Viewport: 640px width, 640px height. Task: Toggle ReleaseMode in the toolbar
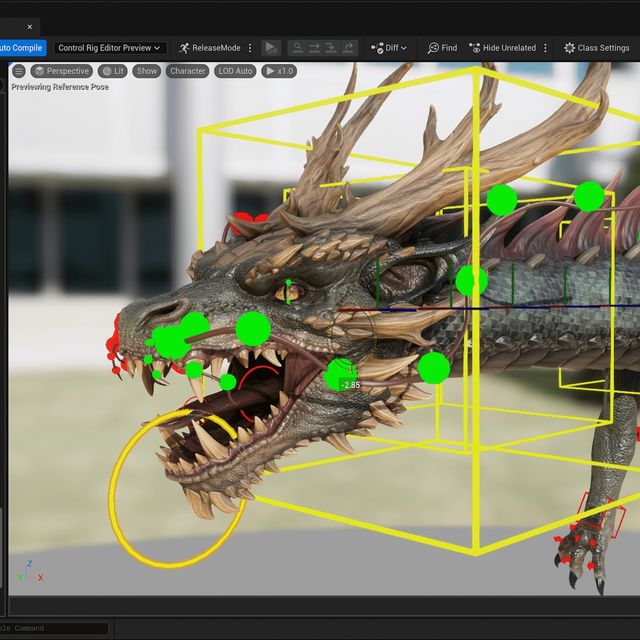point(209,47)
